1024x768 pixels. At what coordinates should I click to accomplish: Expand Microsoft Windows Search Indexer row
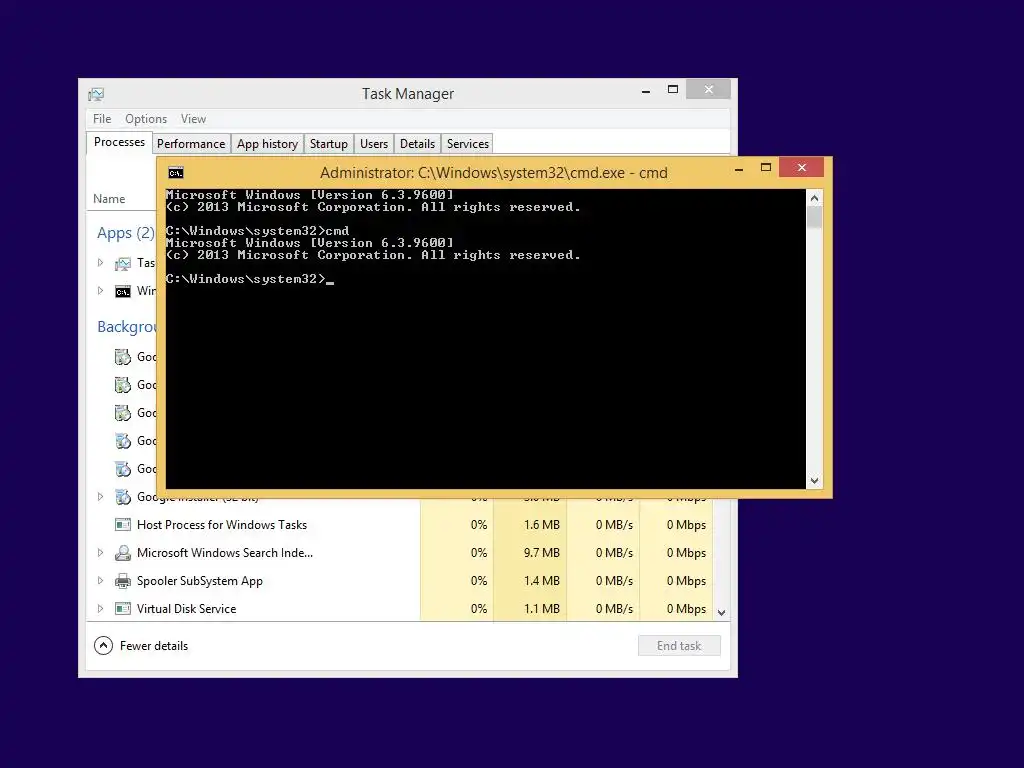click(100, 552)
